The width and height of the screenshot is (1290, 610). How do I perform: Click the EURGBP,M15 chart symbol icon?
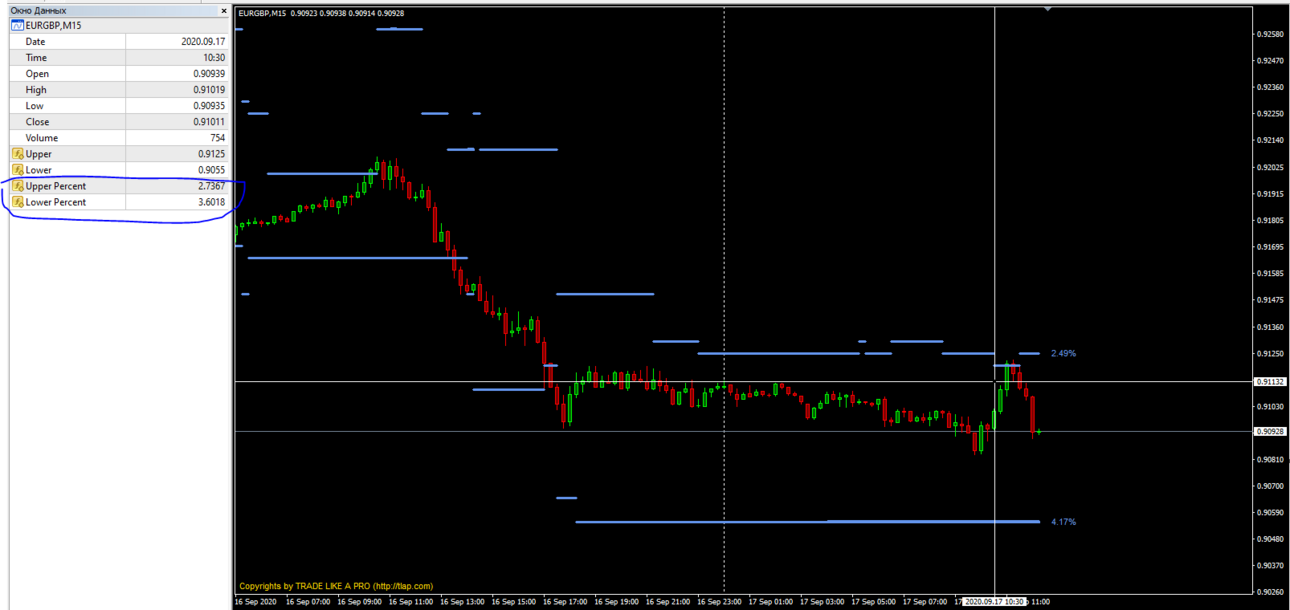point(17,25)
